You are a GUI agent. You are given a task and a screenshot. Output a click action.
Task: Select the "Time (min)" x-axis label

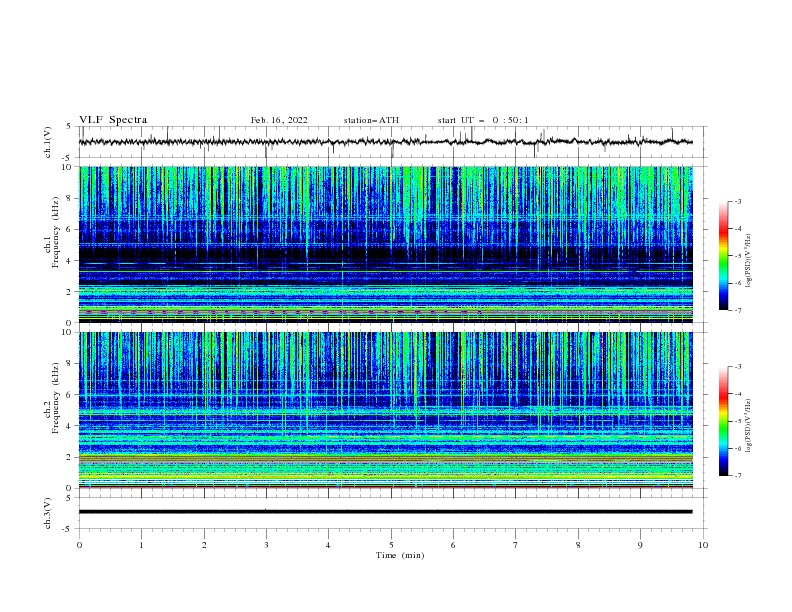click(400, 555)
